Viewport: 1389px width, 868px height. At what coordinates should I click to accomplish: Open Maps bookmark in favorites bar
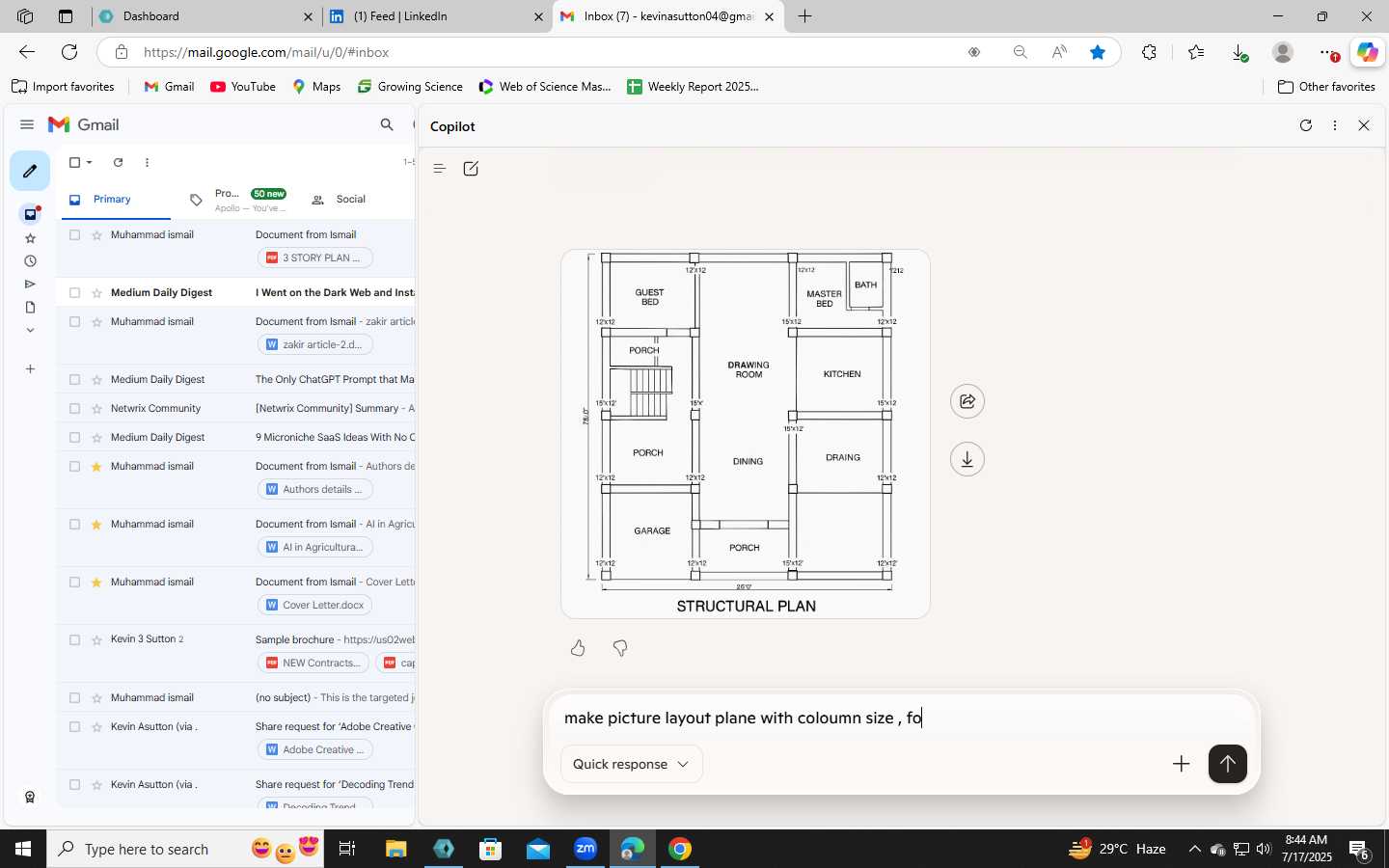pos(316,87)
